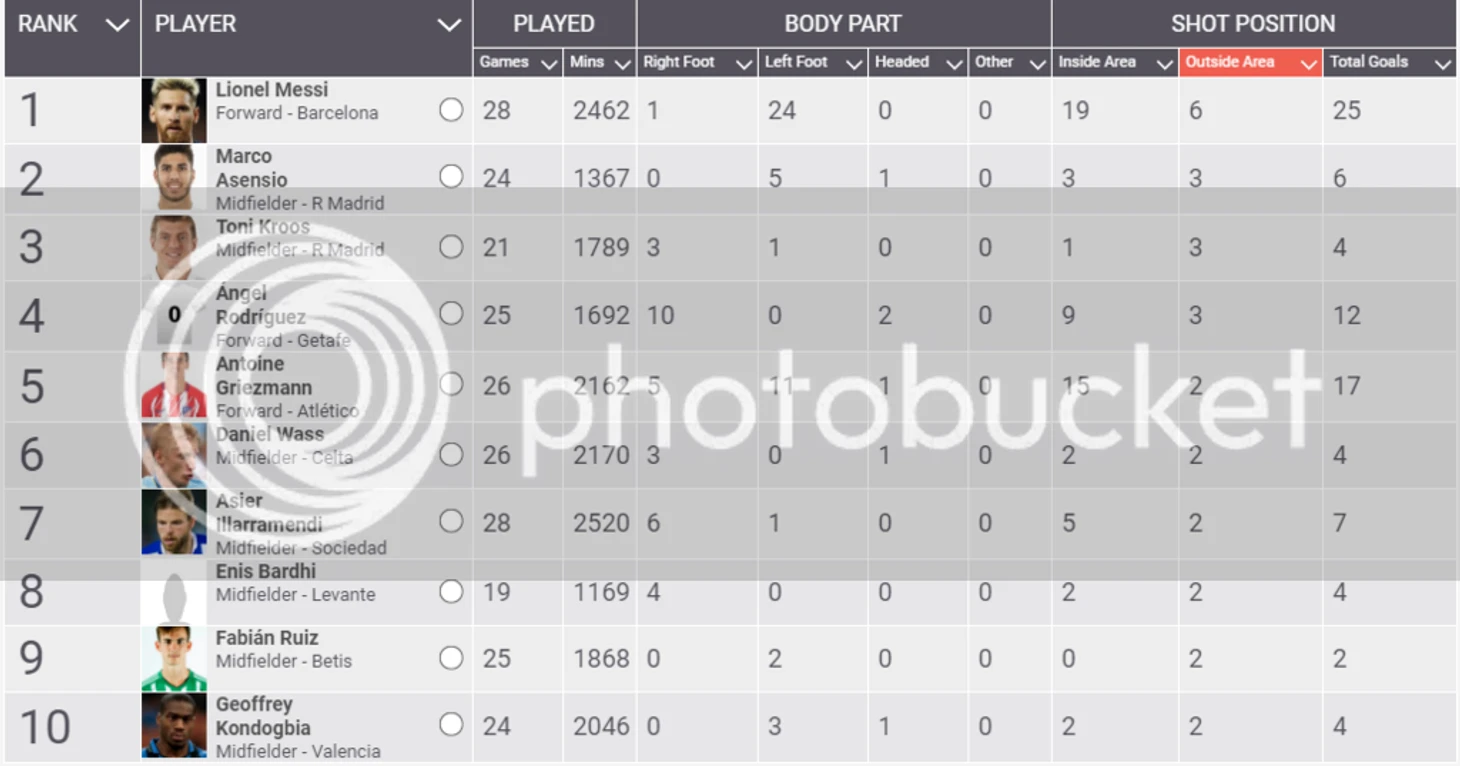
Task: Sort by the Games column arrow
Action: click(548, 64)
